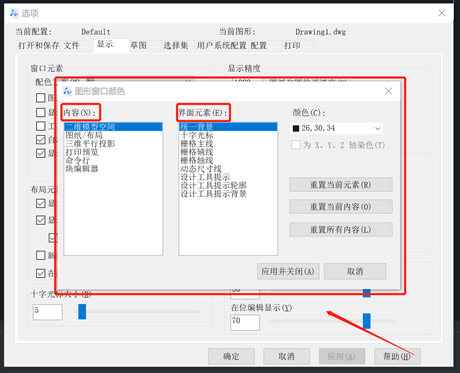Select 统一背景 in the 界面元素 list
The height and width of the screenshot is (373, 460).
[x=228, y=127]
